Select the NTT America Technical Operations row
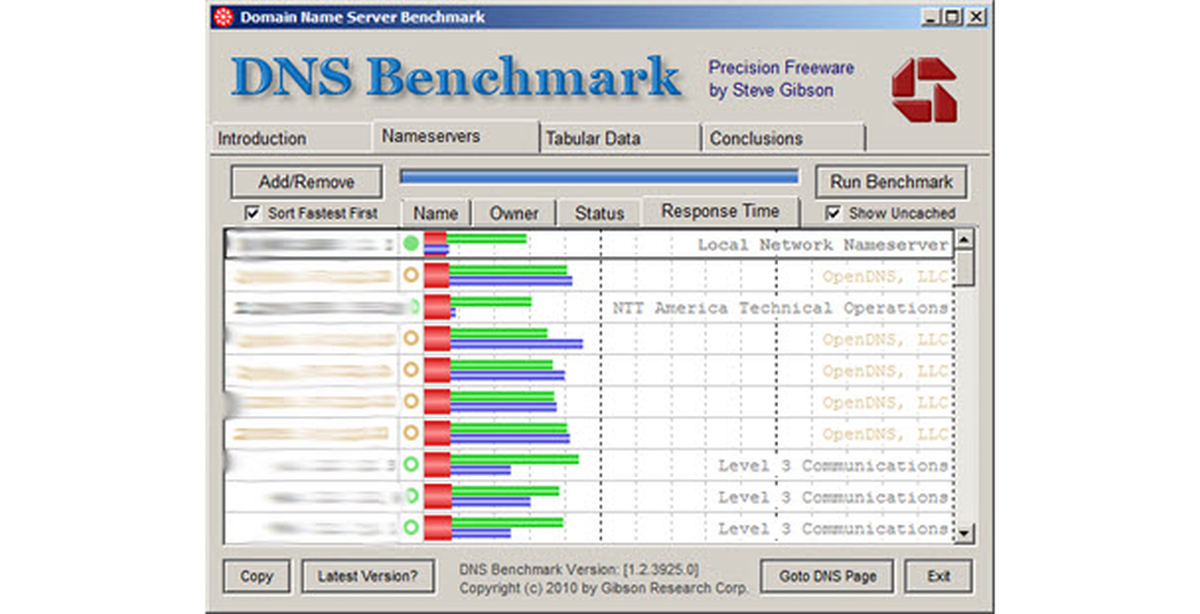 tap(588, 307)
